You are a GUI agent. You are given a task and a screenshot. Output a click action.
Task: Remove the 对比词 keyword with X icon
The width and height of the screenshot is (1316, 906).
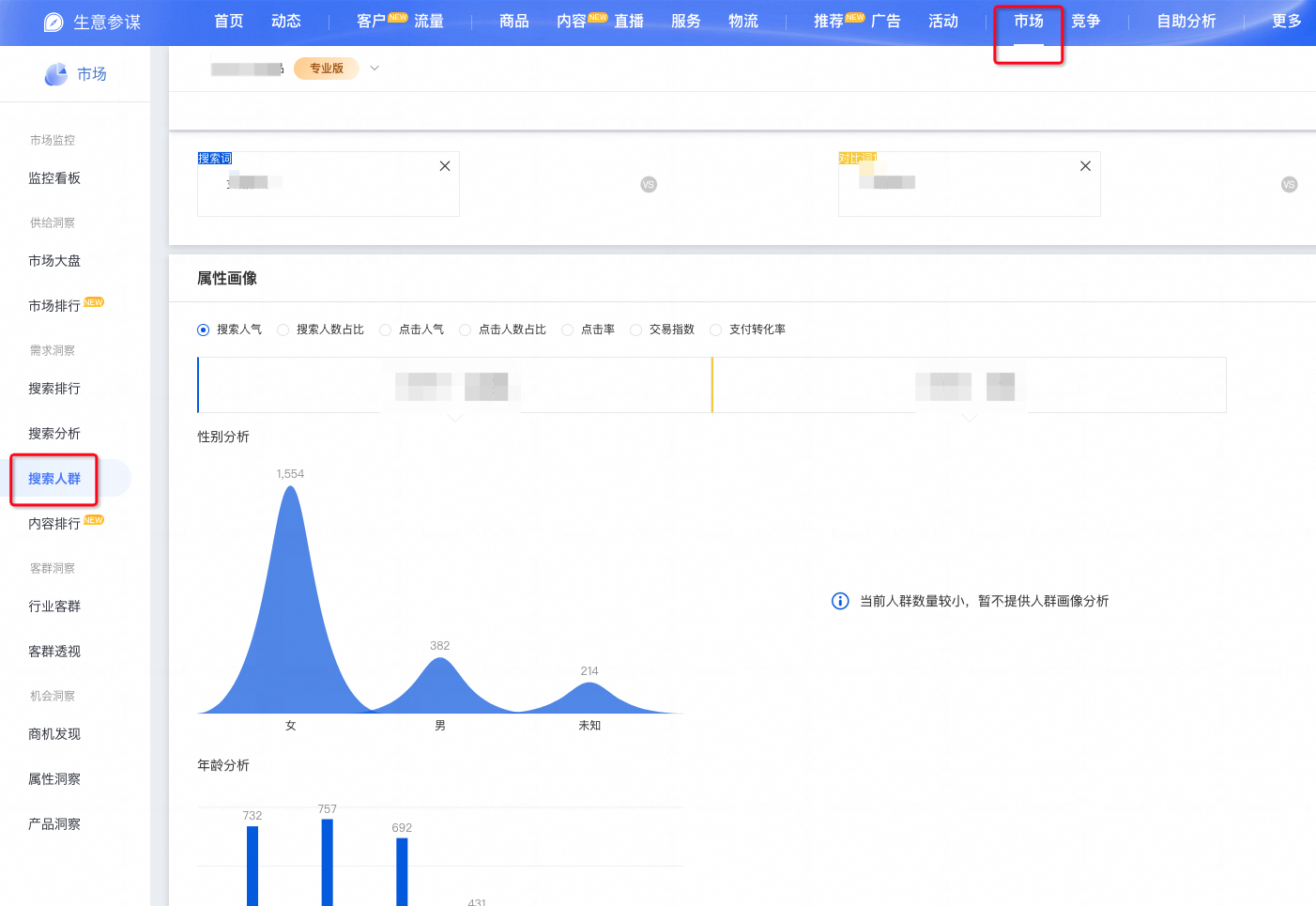click(x=1085, y=166)
